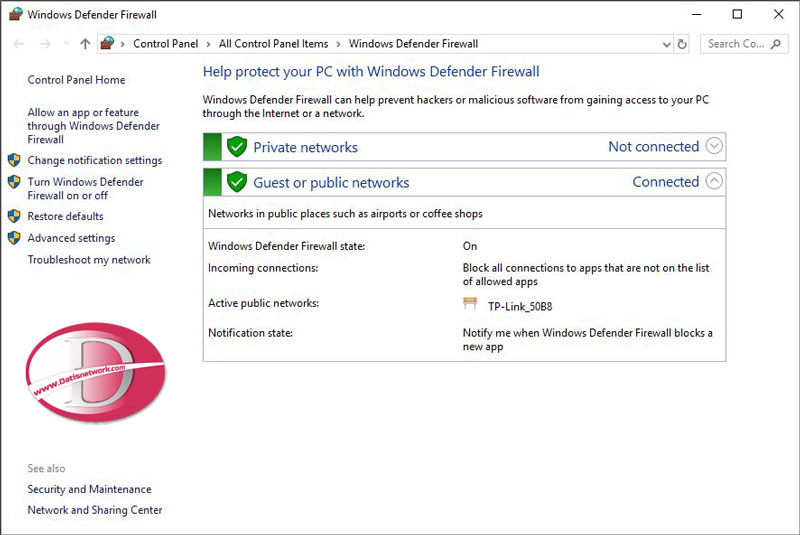The image size is (800, 535).
Task: Open Troubleshoot my network
Action: click(x=89, y=260)
